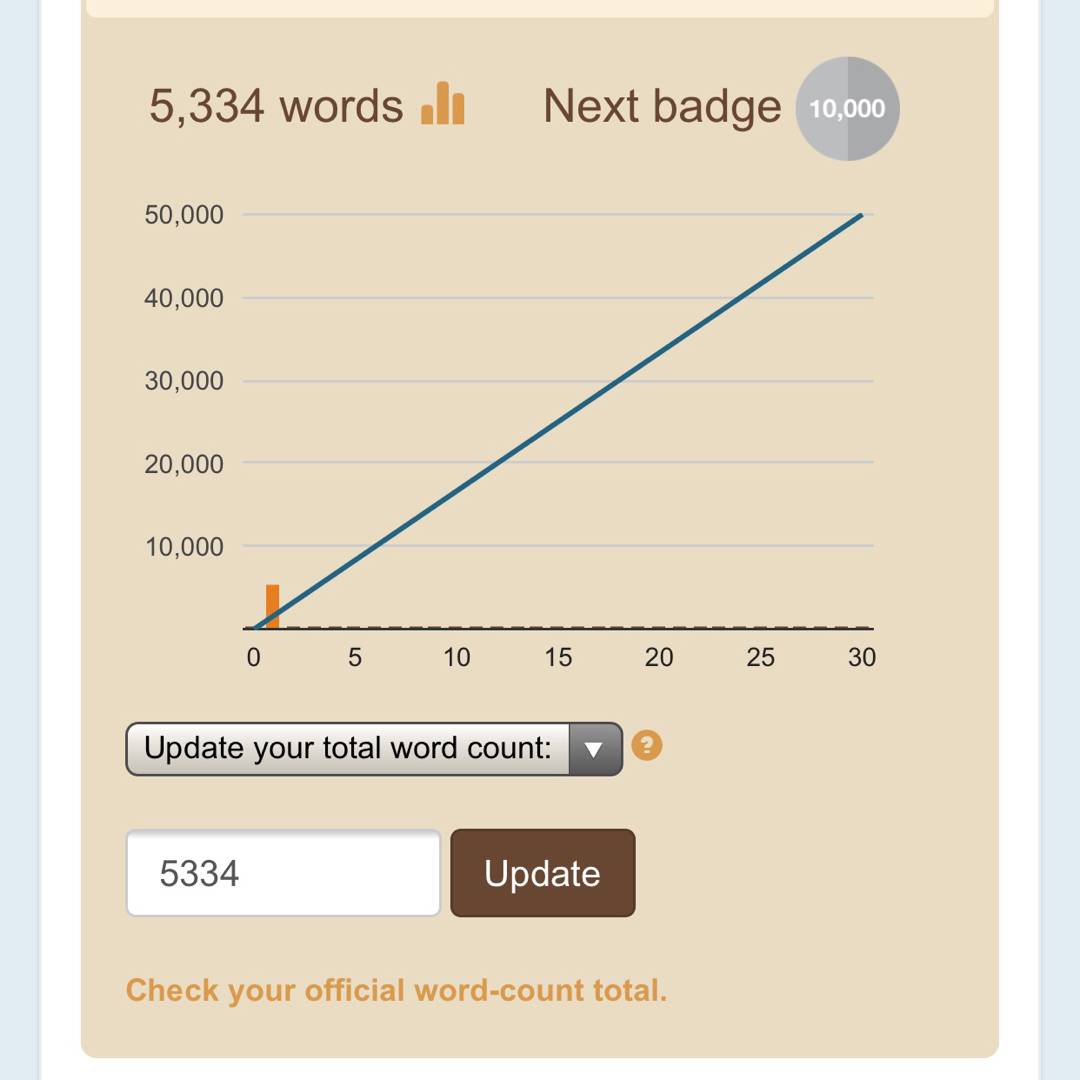Click the word count field showing 5334

283,873
